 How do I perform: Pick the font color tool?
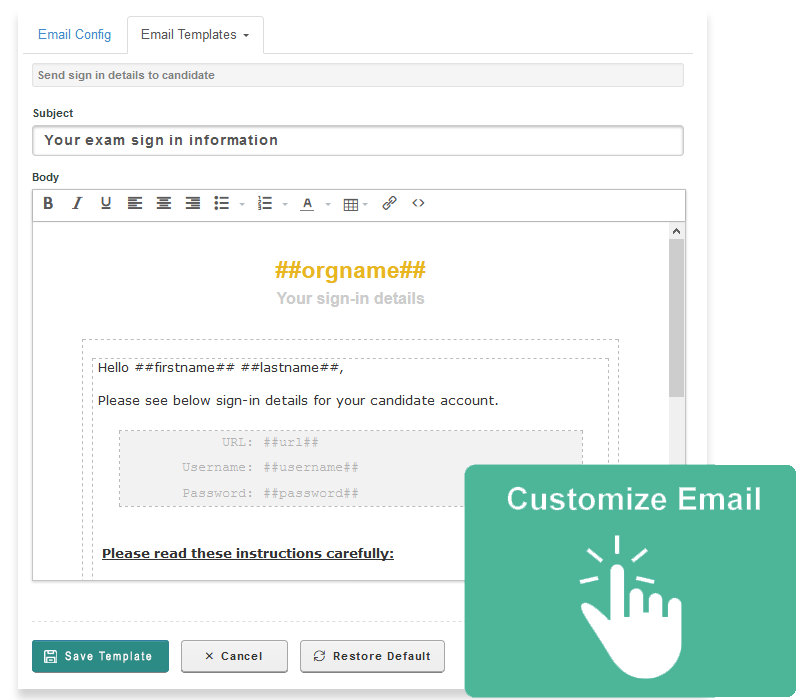(x=307, y=204)
